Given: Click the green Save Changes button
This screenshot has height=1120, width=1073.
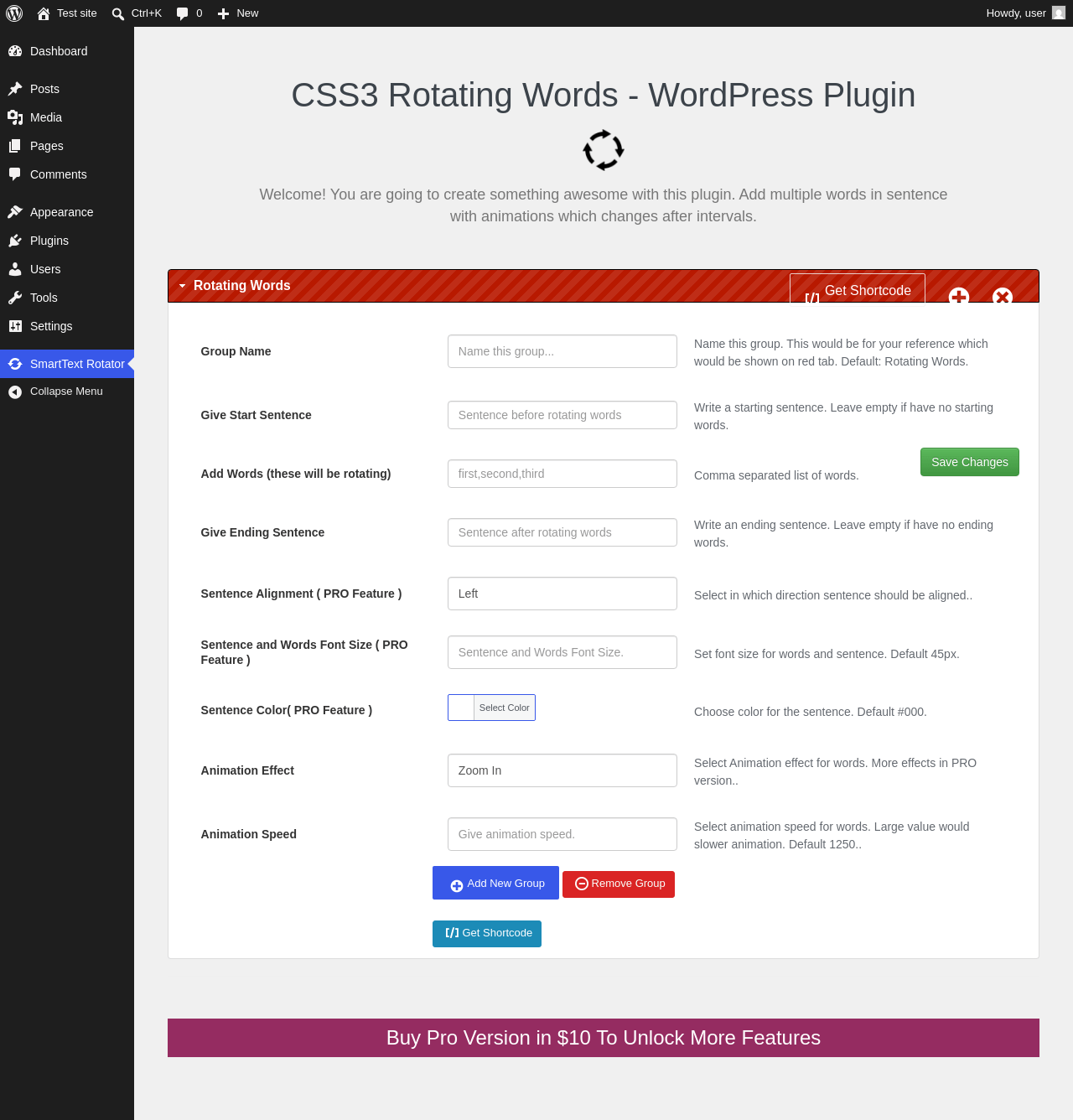Looking at the screenshot, I should 970,462.
